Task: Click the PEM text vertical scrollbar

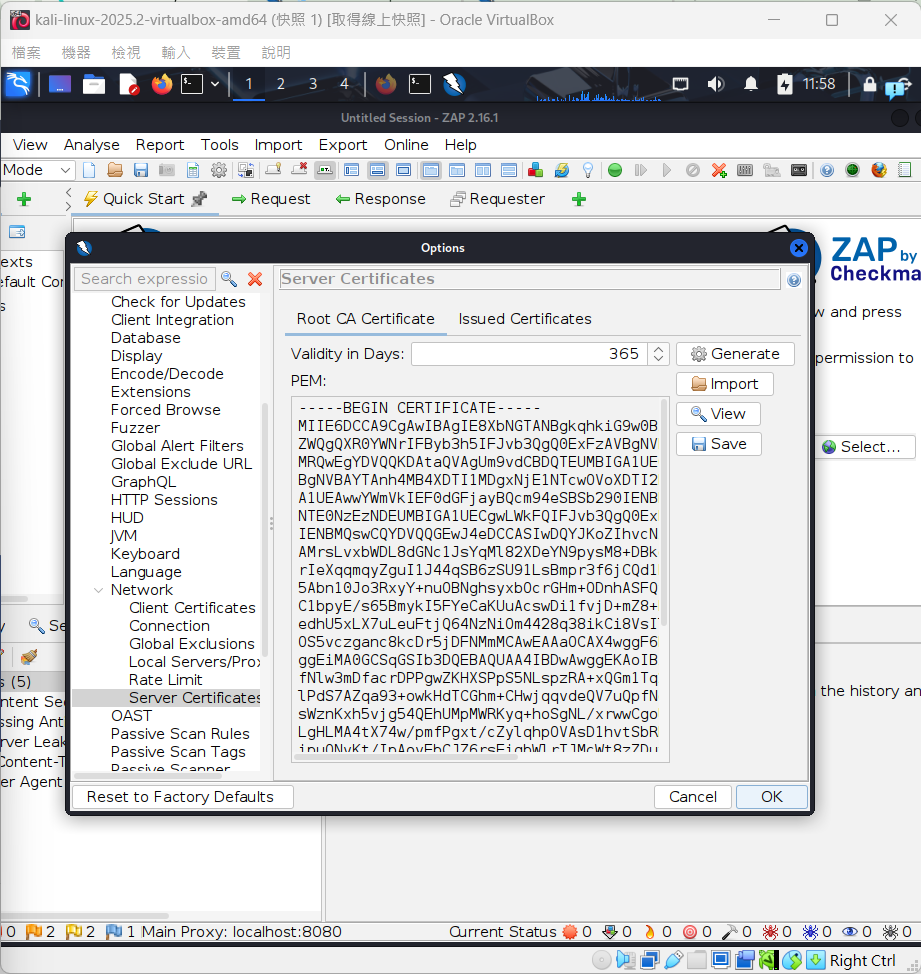Action: 664,512
